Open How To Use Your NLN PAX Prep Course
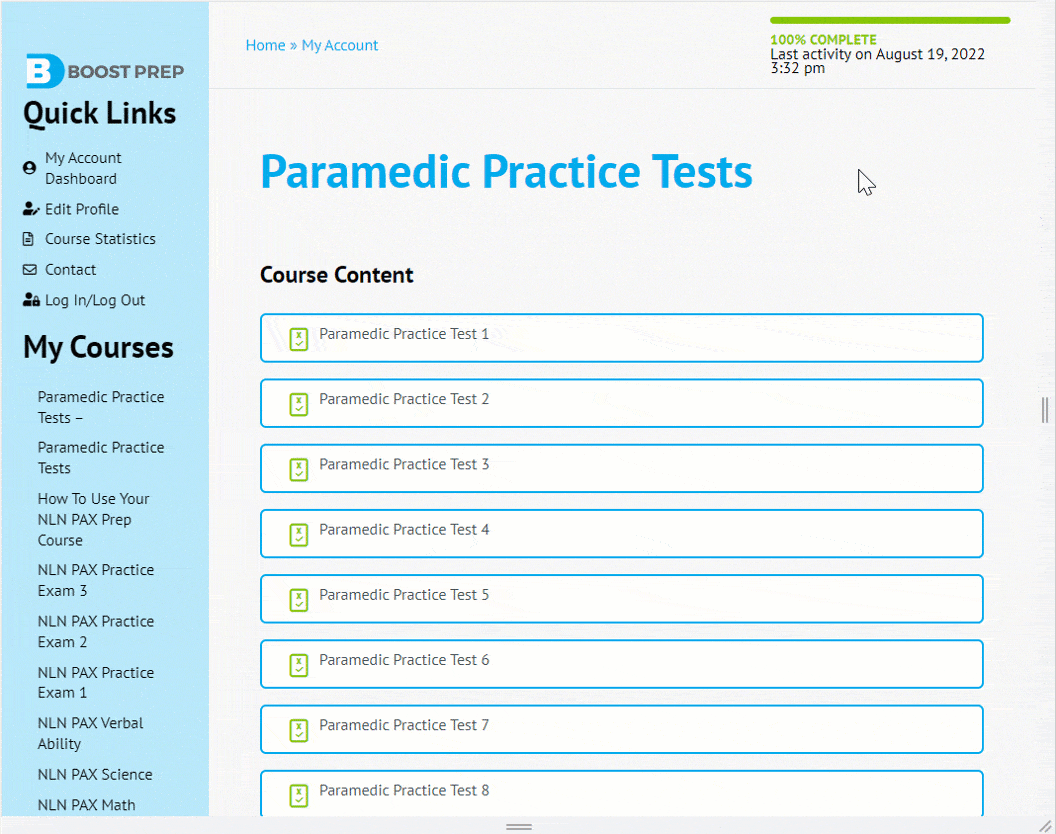Viewport: 1056px width, 834px height. point(93,519)
